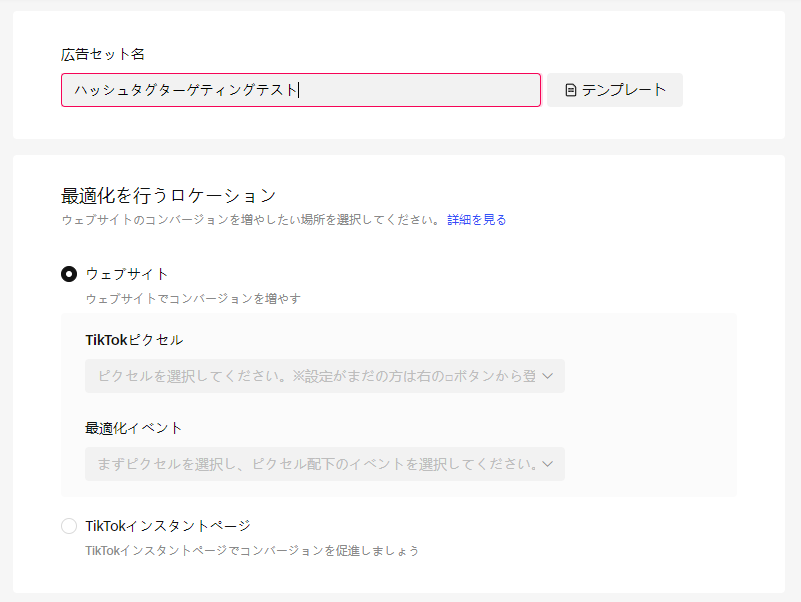Click the chevron arrow in the 最適化イベント dropdown
The width and height of the screenshot is (801, 602).
click(548, 465)
